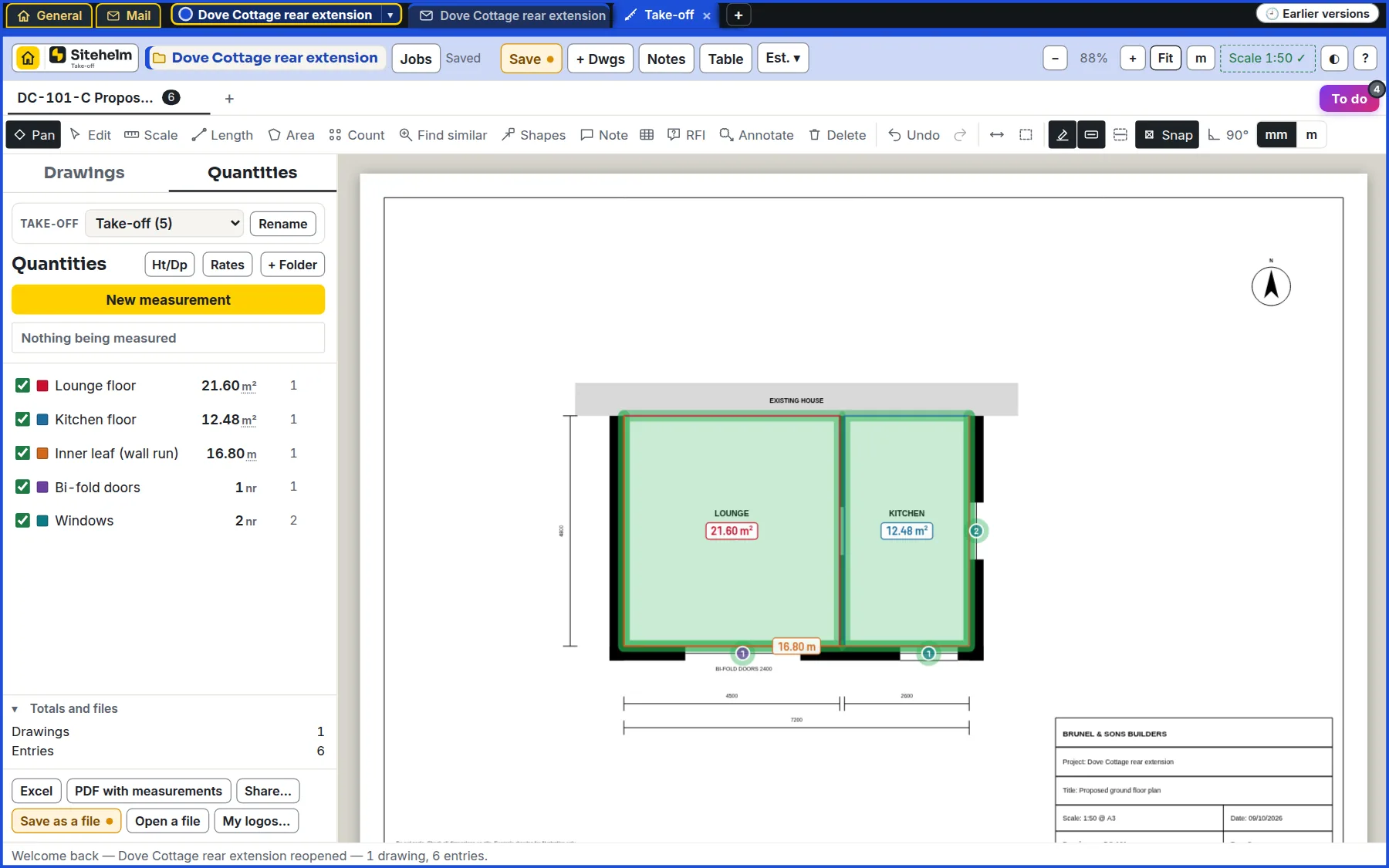1389x868 pixels.
Task: Uncheck the Inner leaf (wall run) checkbox
Action: click(22, 454)
